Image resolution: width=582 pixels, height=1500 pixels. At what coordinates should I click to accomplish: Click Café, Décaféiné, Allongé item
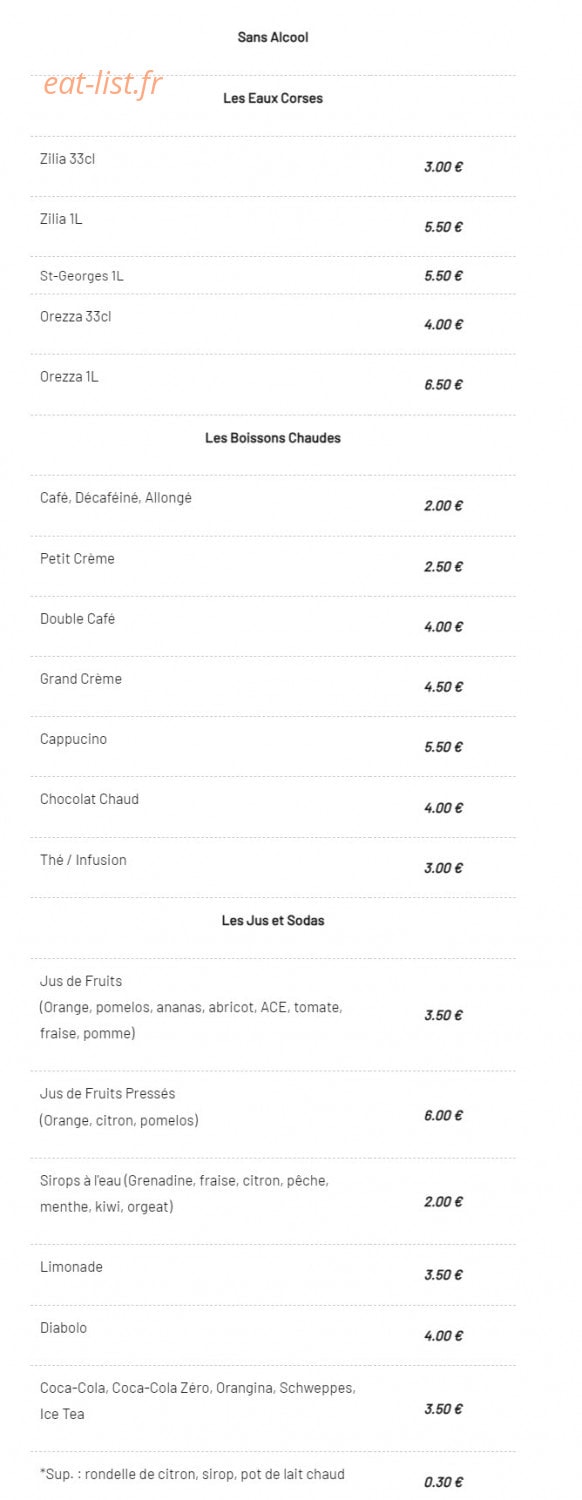coord(116,498)
